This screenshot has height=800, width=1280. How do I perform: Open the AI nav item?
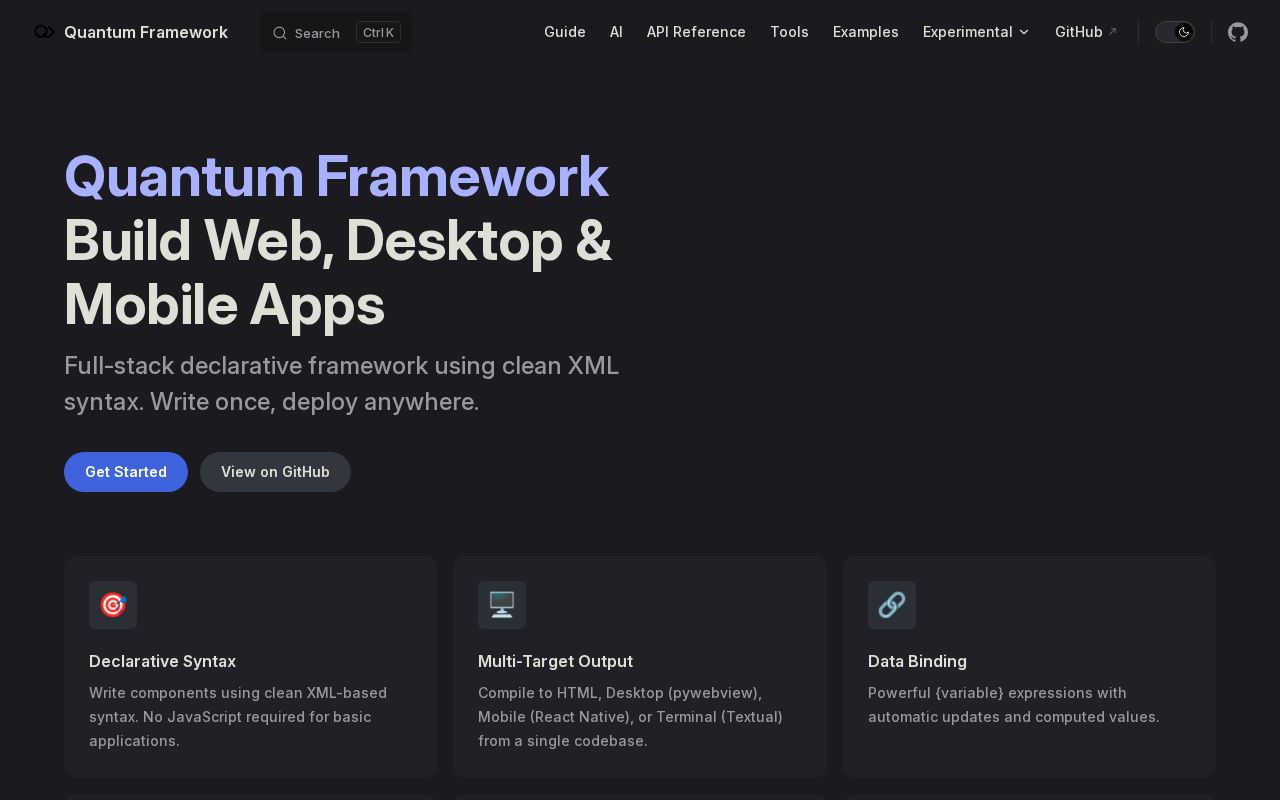point(616,32)
